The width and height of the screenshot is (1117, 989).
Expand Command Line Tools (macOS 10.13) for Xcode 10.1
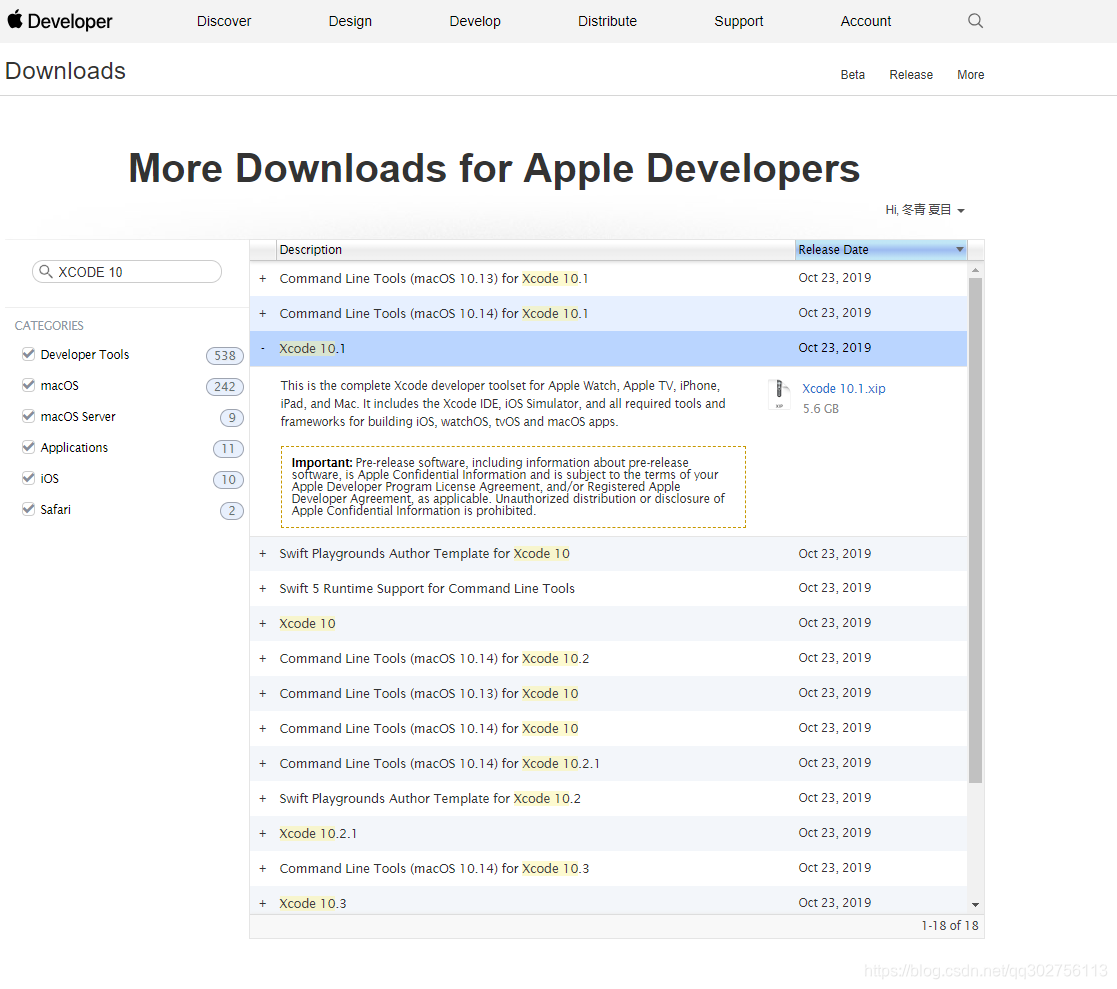pyautogui.click(x=263, y=279)
